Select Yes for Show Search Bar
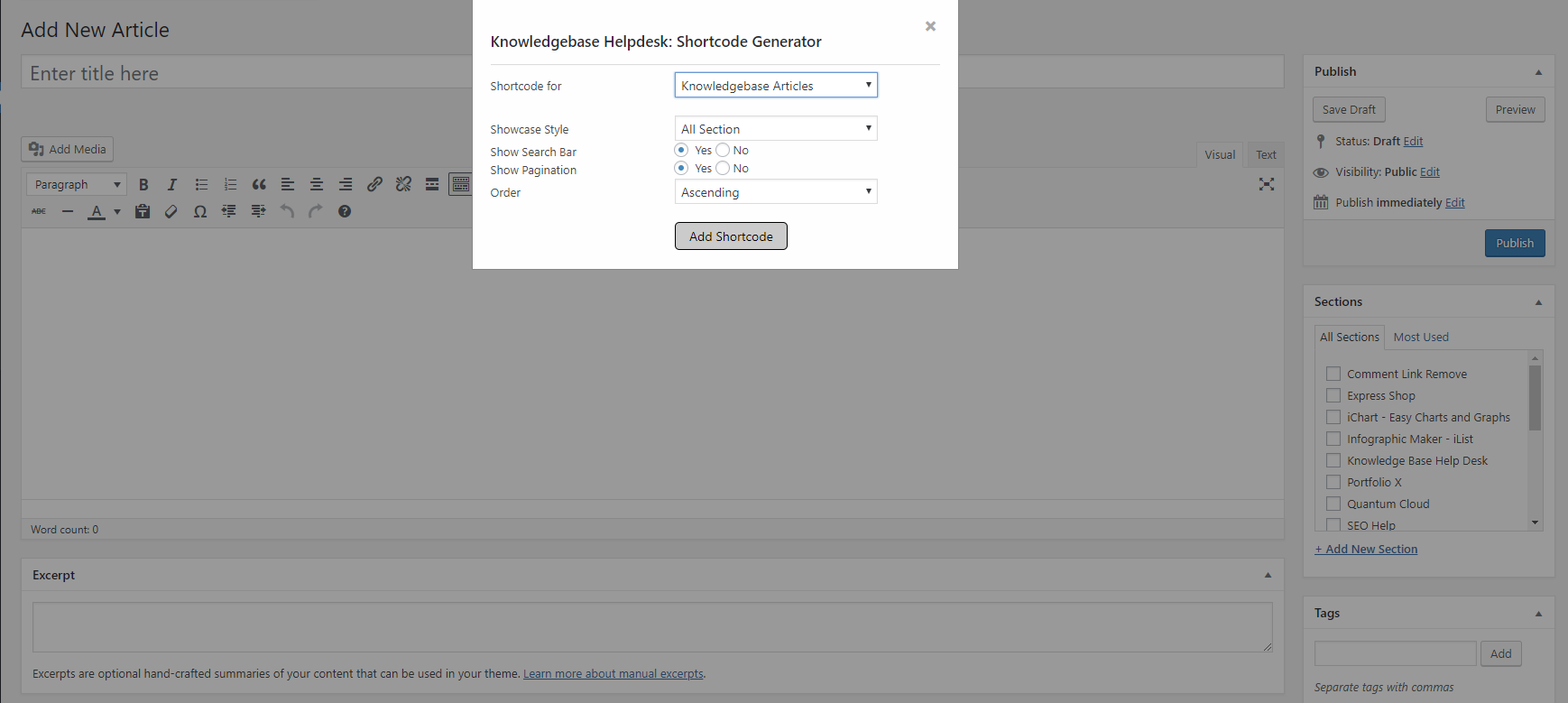The width and height of the screenshot is (1568, 703). (x=681, y=150)
